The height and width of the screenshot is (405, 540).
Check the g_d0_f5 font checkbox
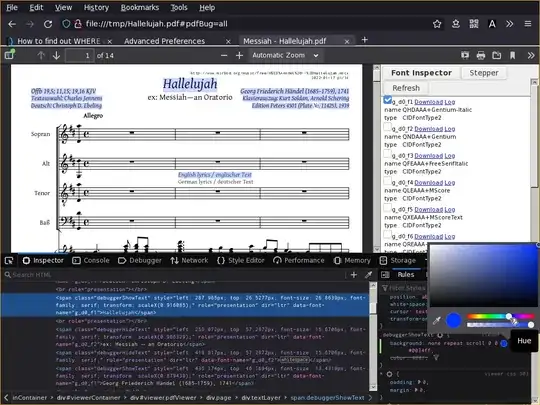pyautogui.click(x=388, y=208)
